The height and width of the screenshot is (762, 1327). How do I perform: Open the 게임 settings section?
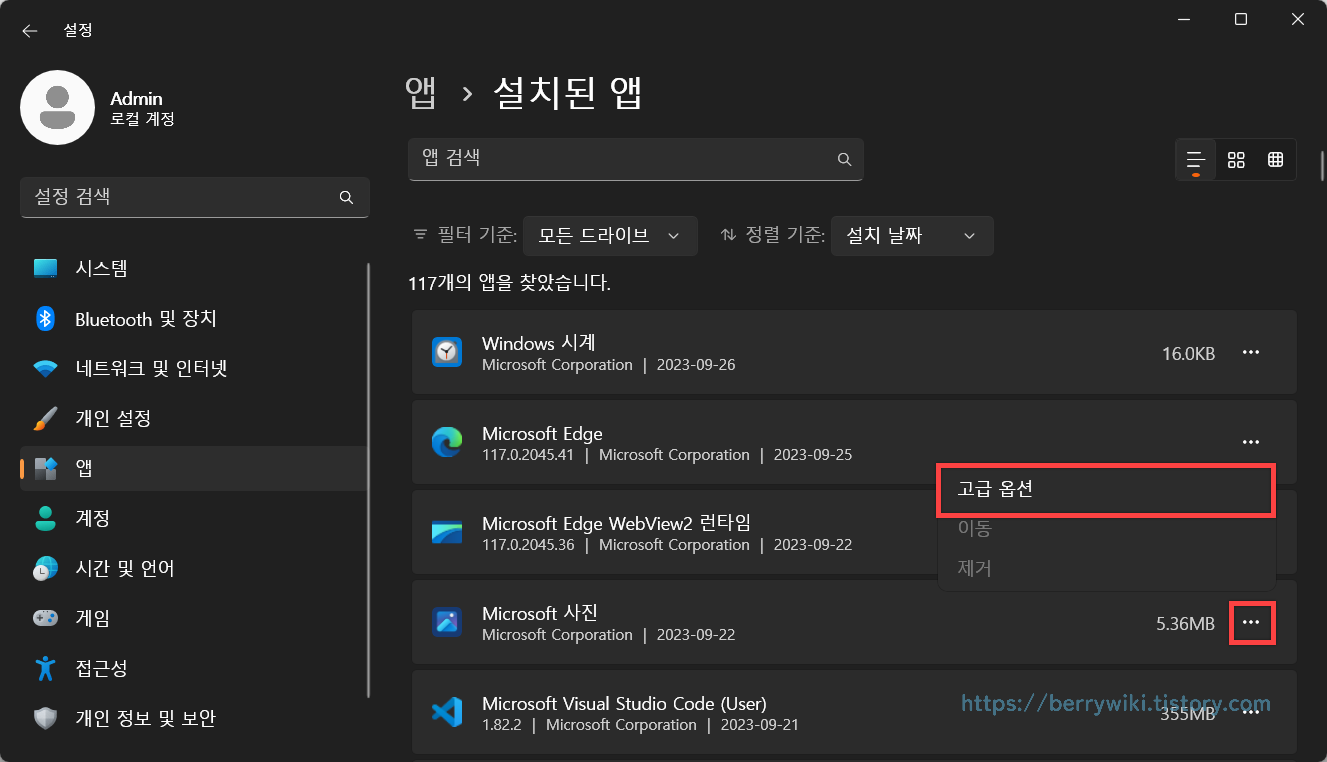95,618
